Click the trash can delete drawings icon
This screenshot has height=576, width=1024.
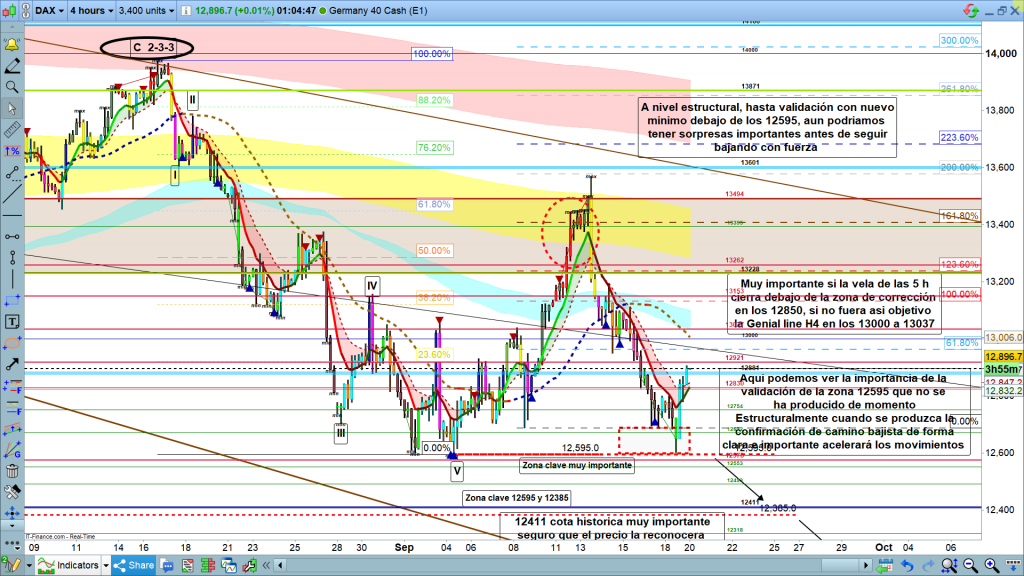[11, 471]
